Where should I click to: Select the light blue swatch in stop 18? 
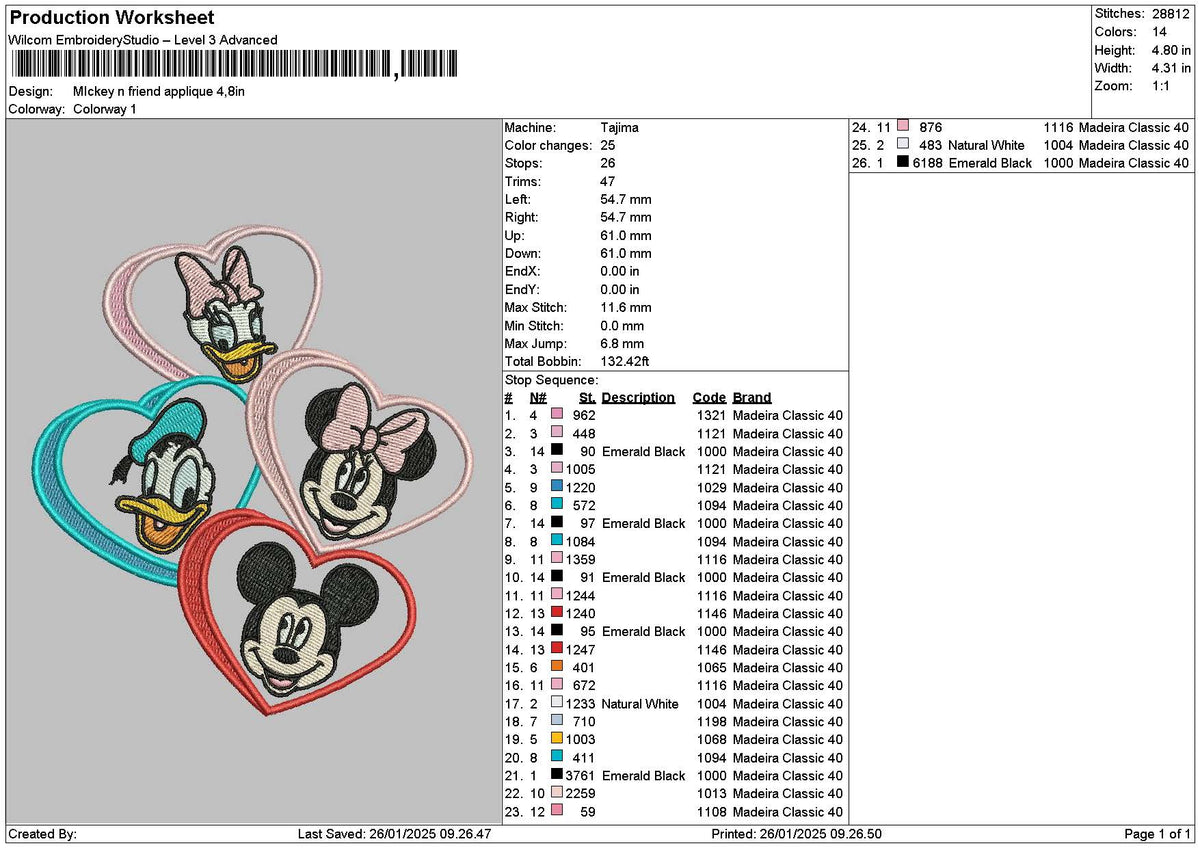pyautogui.click(x=557, y=721)
